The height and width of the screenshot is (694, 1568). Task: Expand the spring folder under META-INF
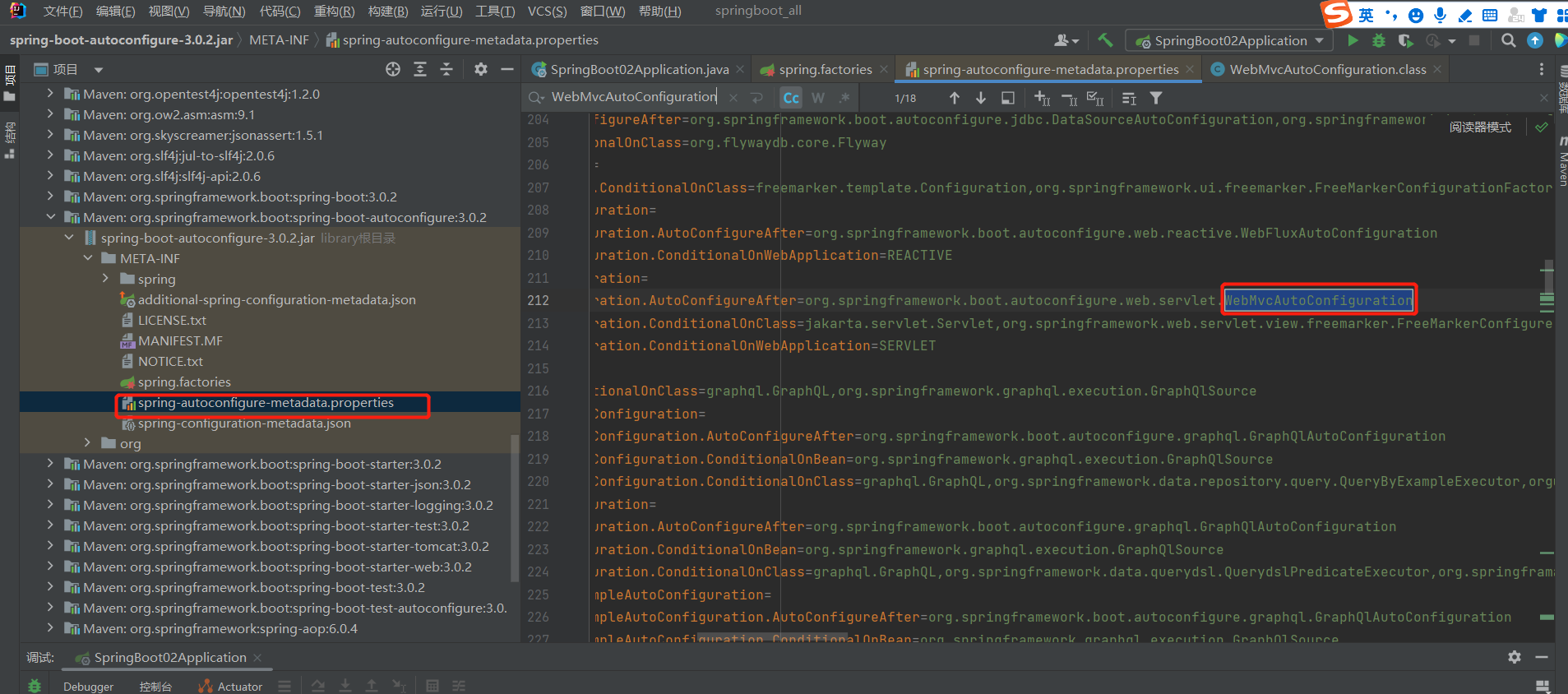pyautogui.click(x=105, y=279)
